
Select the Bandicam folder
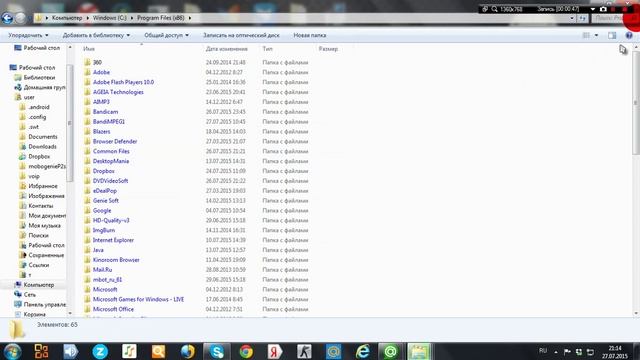(x=105, y=112)
